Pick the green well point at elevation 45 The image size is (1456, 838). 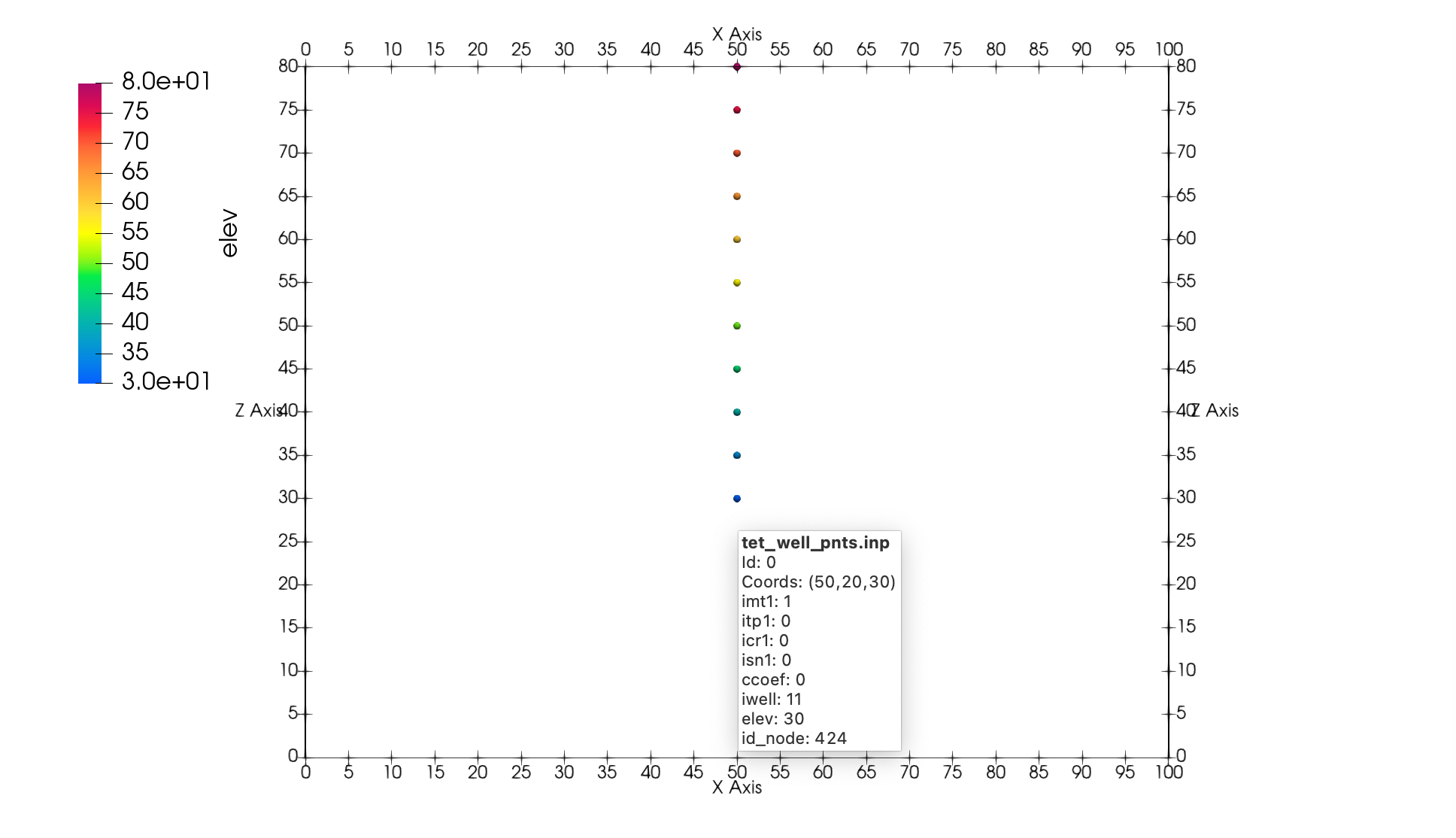tap(737, 369)
